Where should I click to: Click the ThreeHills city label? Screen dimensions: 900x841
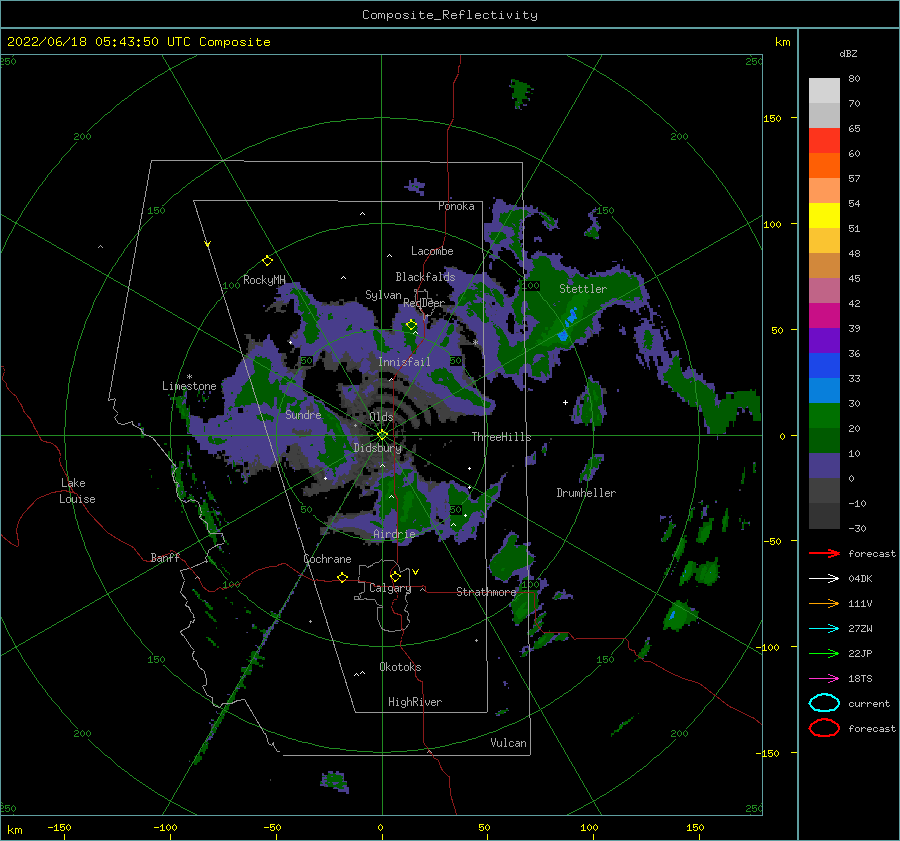coord(502,437)
